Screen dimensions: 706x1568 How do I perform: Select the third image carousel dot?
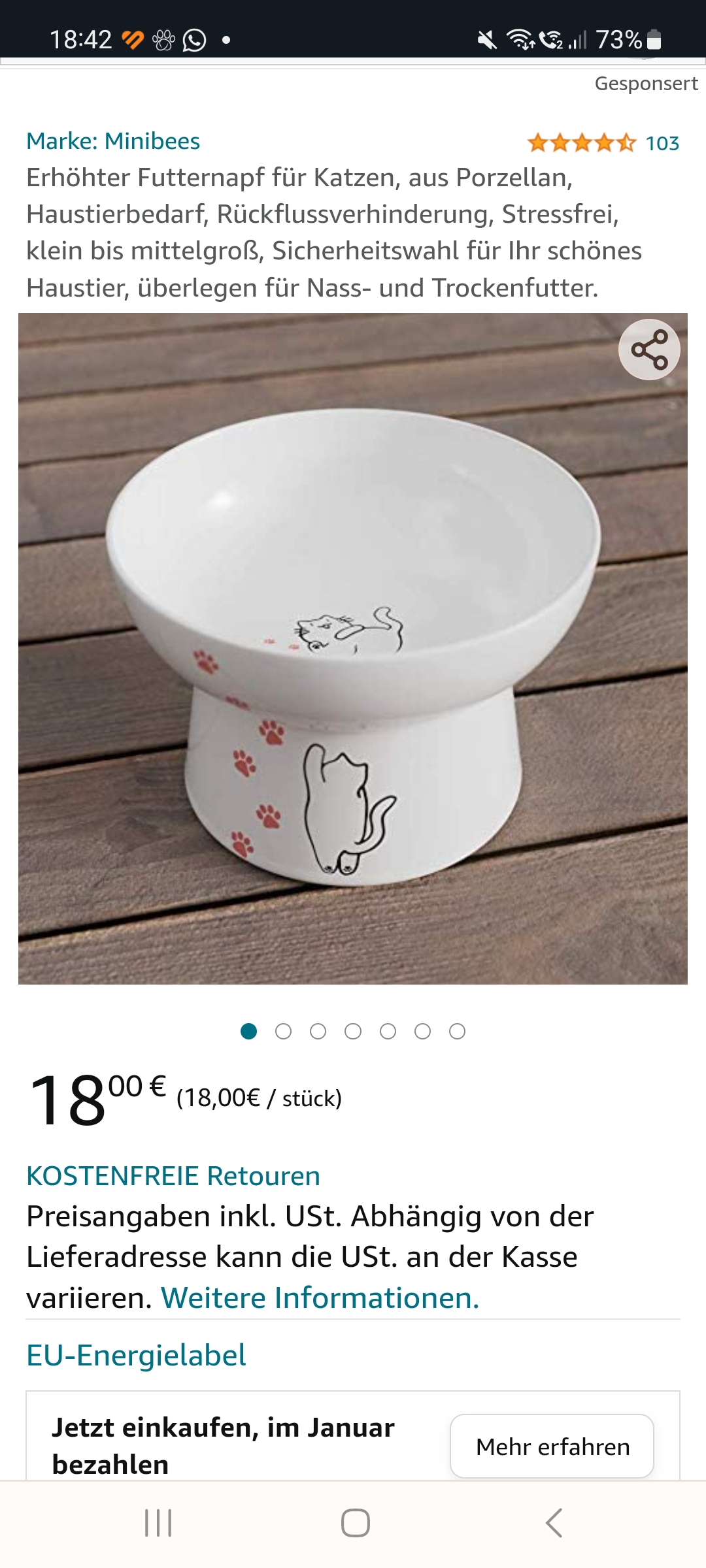coord(318,1031)
